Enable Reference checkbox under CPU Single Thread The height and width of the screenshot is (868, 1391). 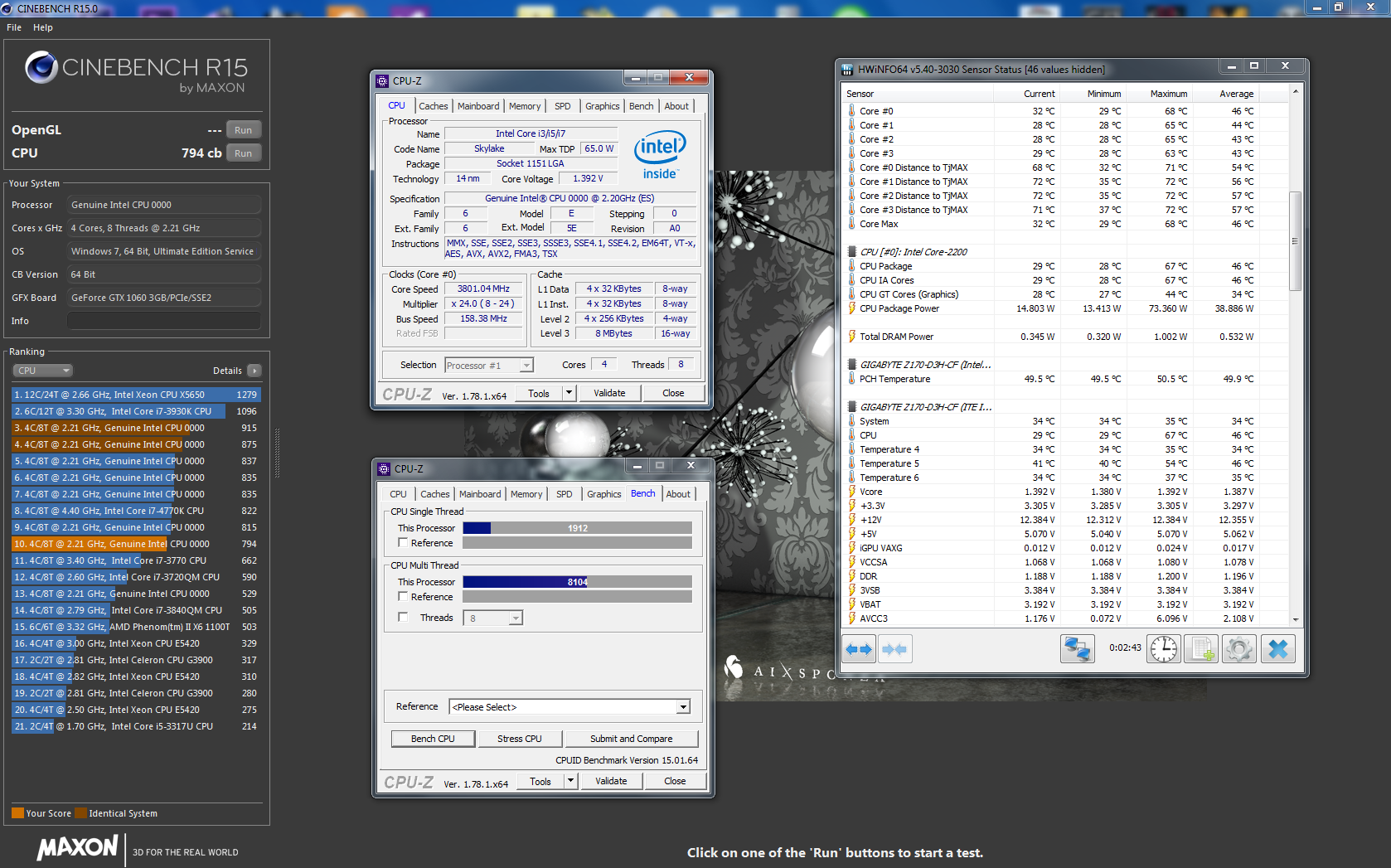pos(403,543)
